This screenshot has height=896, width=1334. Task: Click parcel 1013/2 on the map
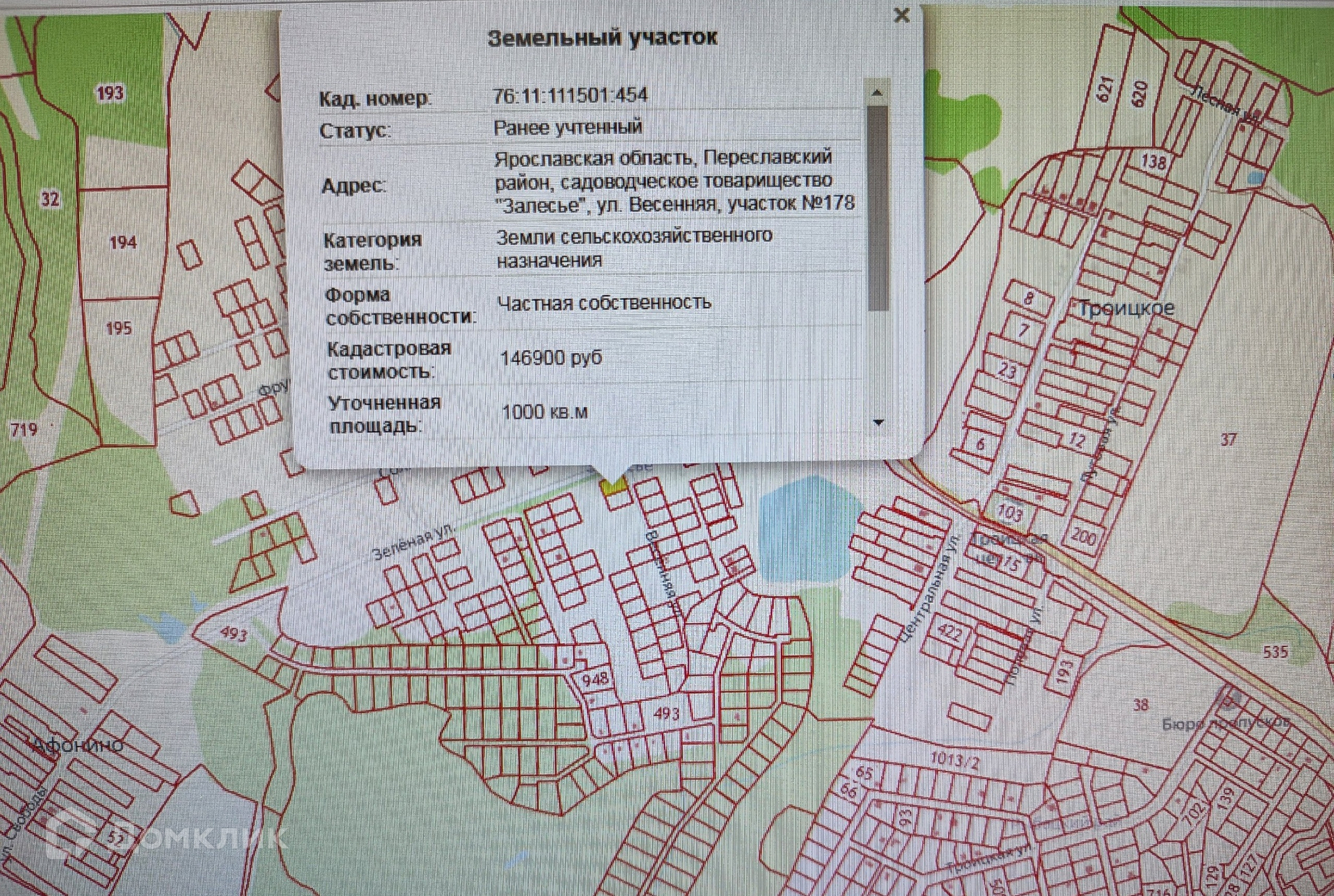click(x=955, y=760)
